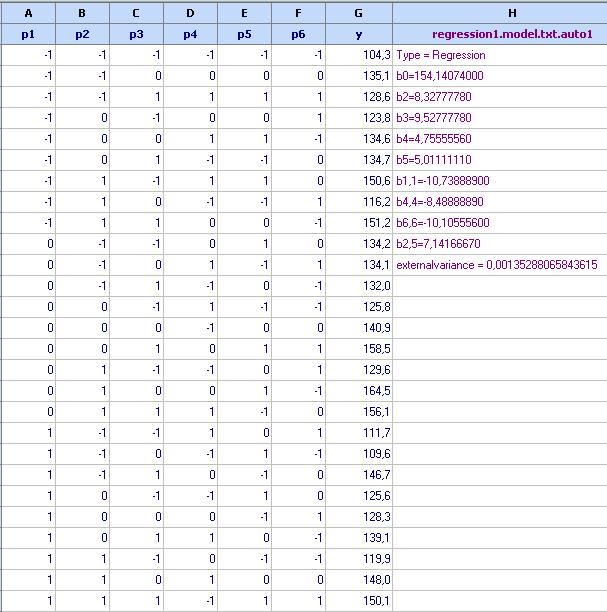Select the b2,5=7,14166670 cell
The width and height of the screenshot is (607, 612).
click(440, 243)
